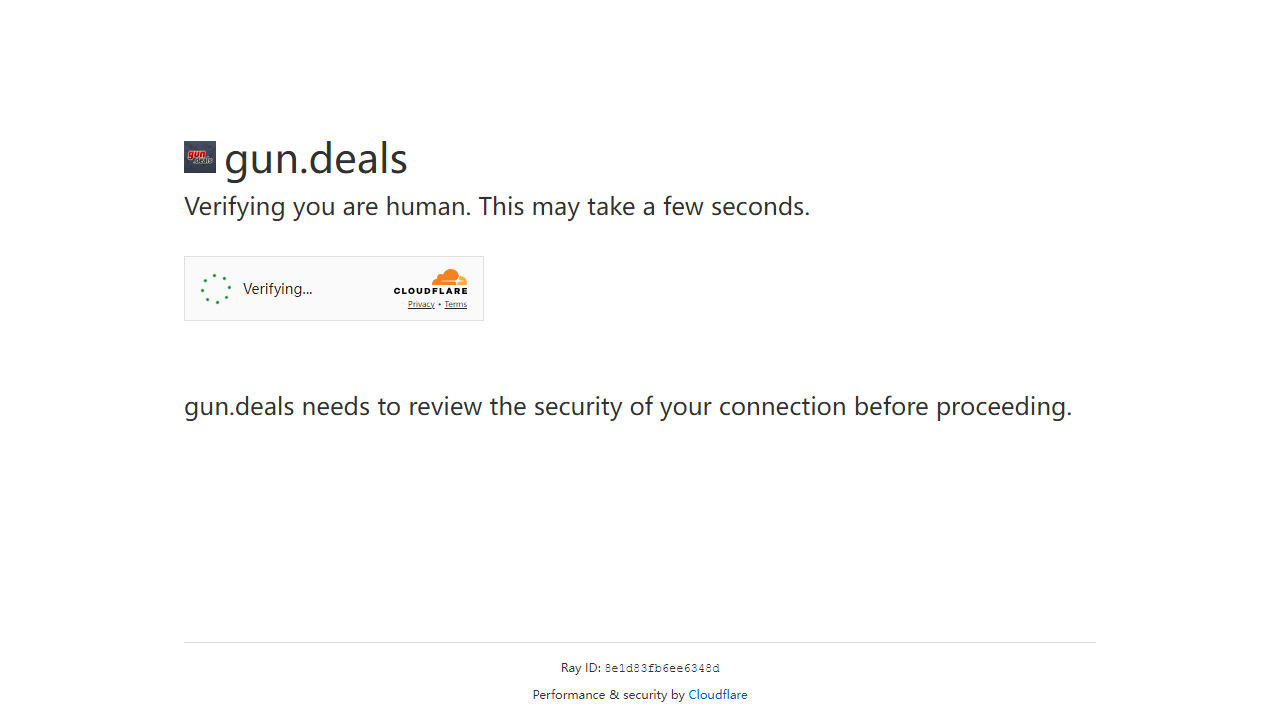
Task: Click the Verifying... label in the challenge box
Action: 277,288
